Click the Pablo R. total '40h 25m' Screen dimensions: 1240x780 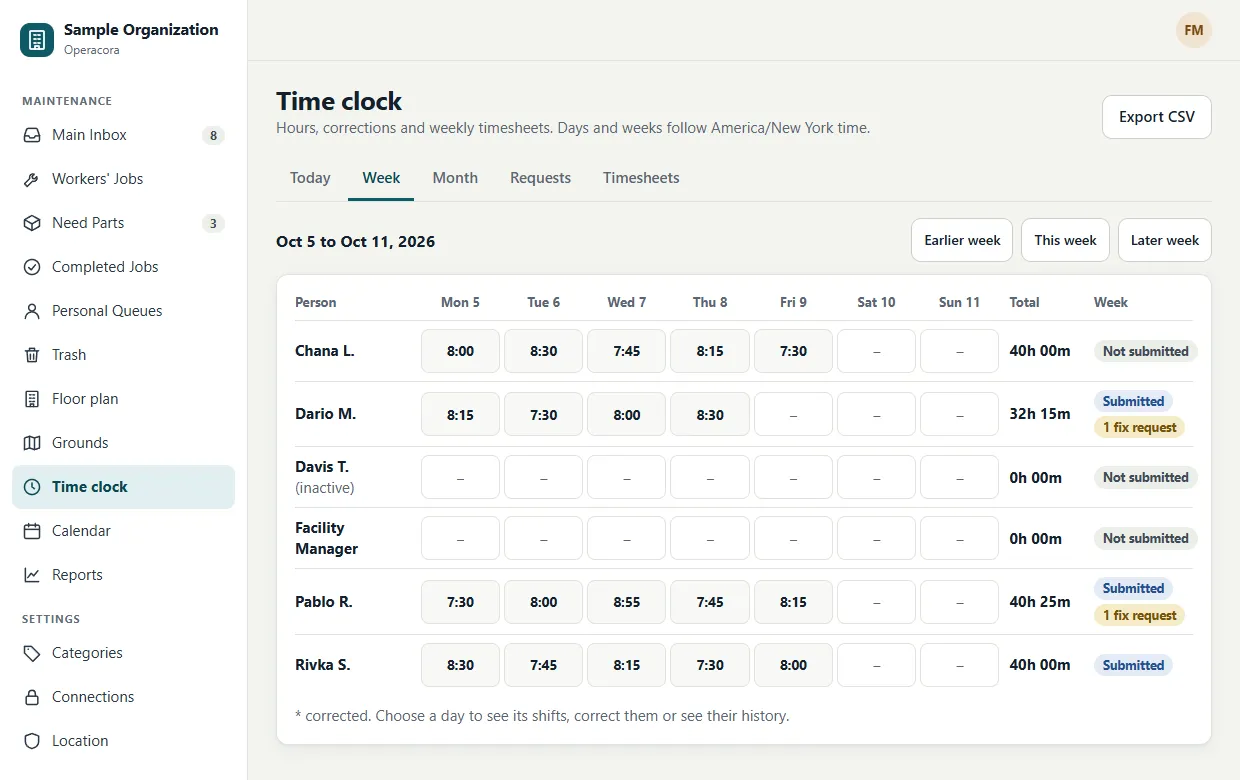pyautogui.click(x=1040, y=602)
